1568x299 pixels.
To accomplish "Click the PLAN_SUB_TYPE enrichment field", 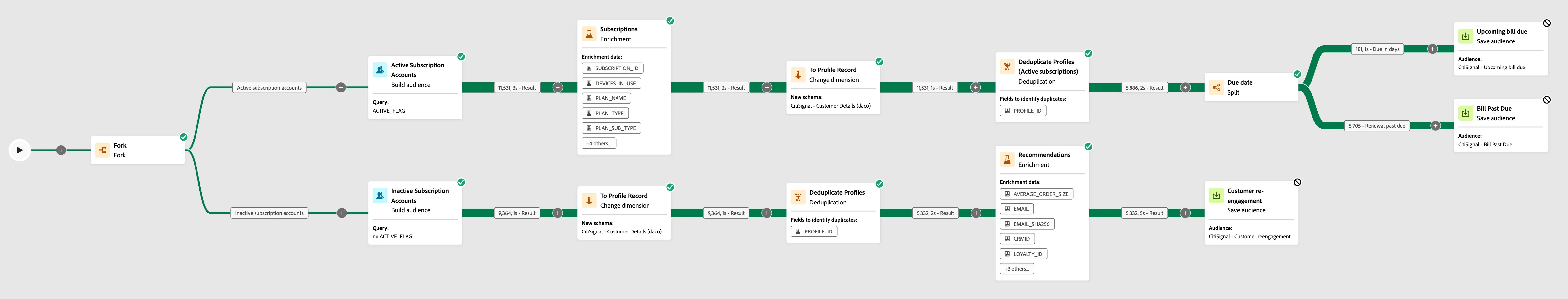I will [611, 128].
